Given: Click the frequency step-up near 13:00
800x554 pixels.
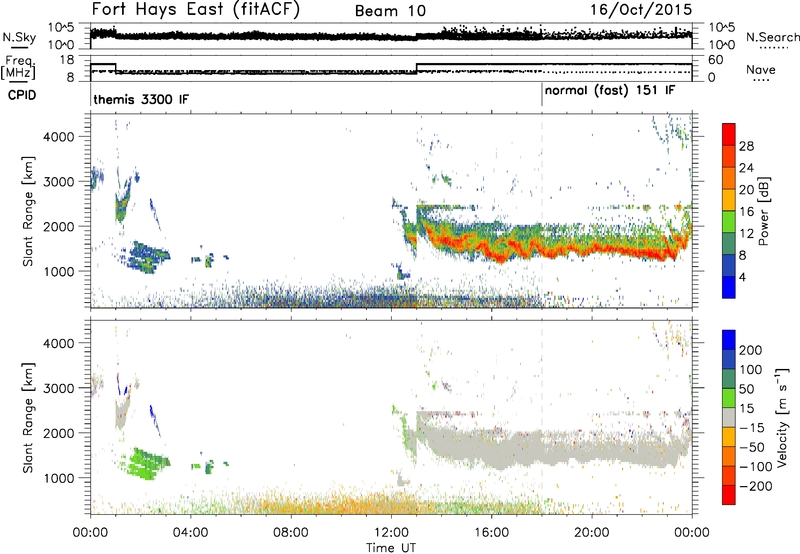Looking at the screenshot, I should point(417,68).
